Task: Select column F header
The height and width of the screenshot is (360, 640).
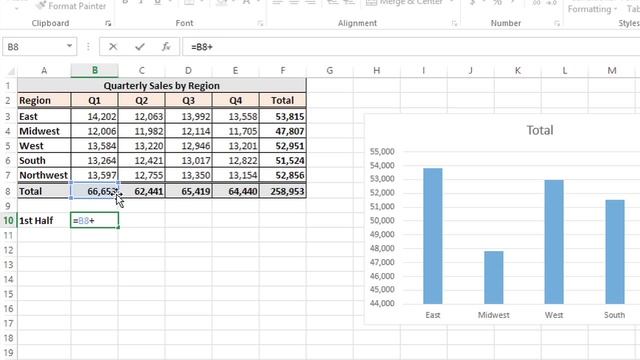Action: pyautogui.click(x=282, y=71)
